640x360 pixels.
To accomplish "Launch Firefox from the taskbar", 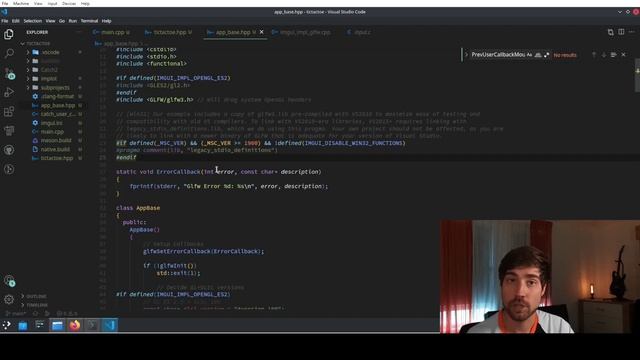I will tap(75, 325).
